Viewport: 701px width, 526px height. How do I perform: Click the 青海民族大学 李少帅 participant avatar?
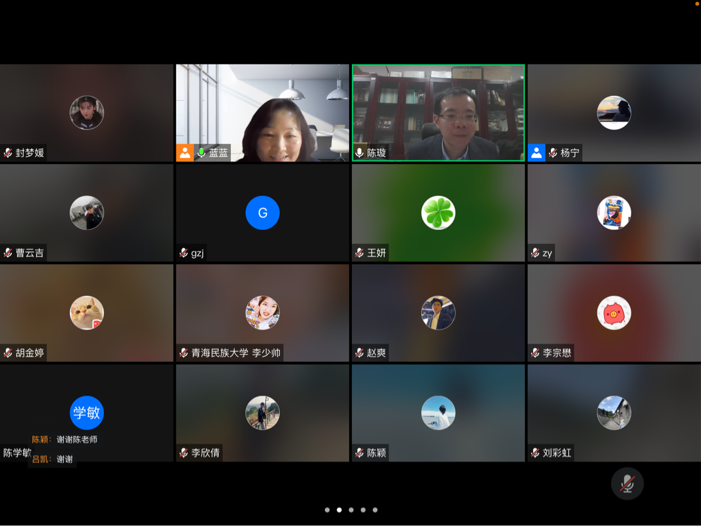pos(263,313)
